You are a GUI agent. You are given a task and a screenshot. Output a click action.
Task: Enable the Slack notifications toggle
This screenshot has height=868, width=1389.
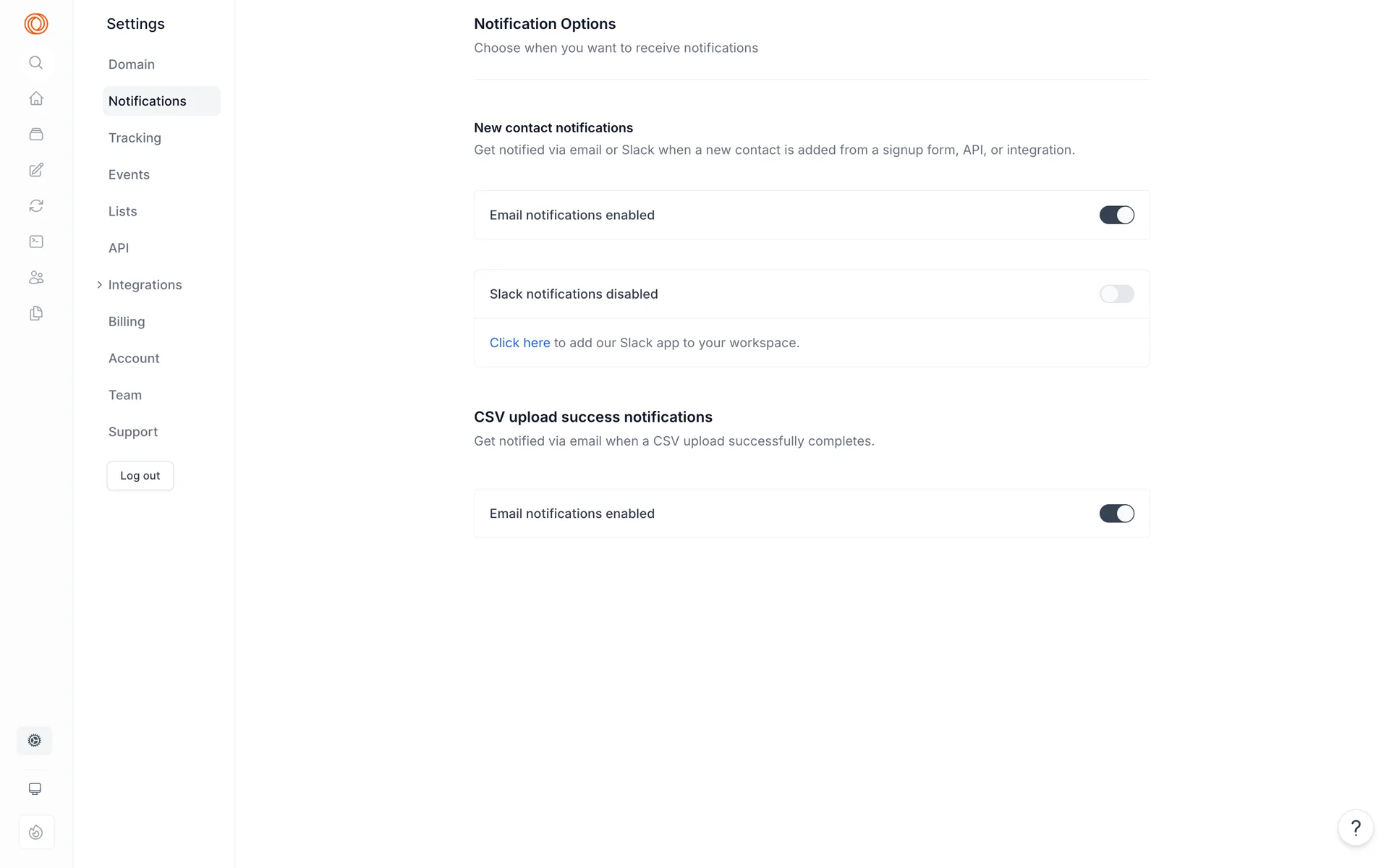pos(1116,294)
